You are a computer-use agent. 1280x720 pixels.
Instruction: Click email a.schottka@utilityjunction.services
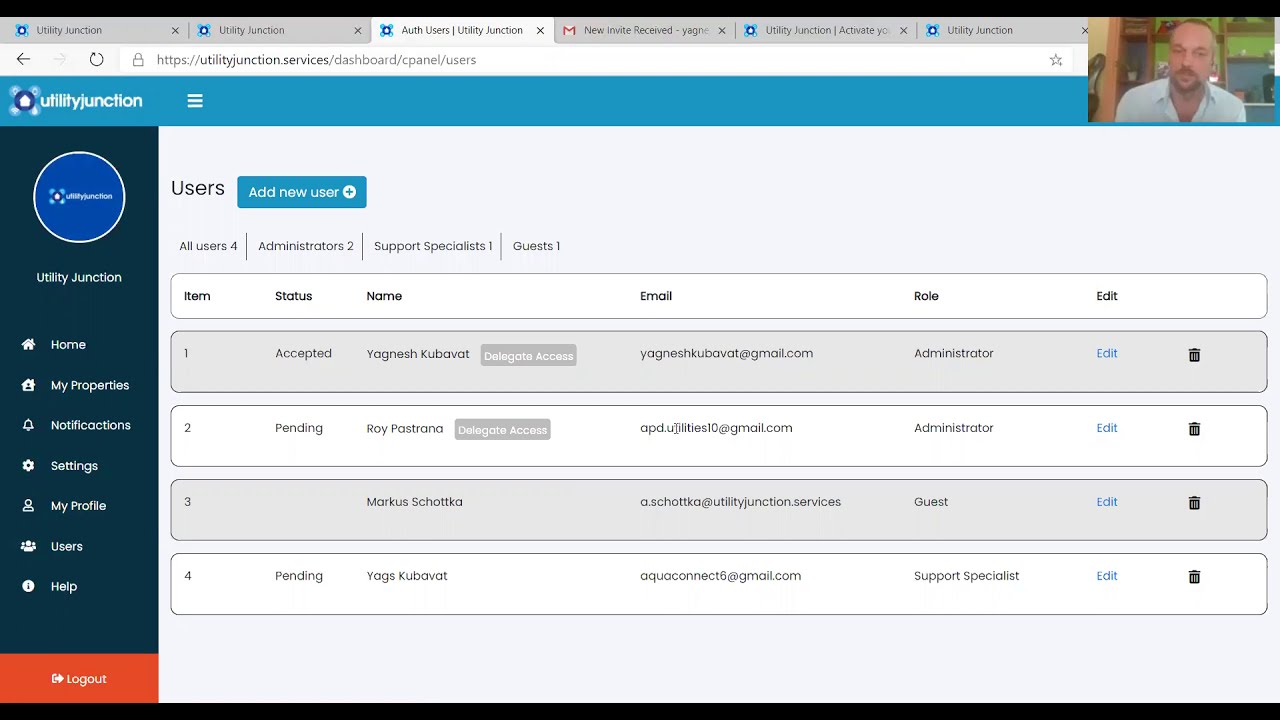(x=740, y=502)
